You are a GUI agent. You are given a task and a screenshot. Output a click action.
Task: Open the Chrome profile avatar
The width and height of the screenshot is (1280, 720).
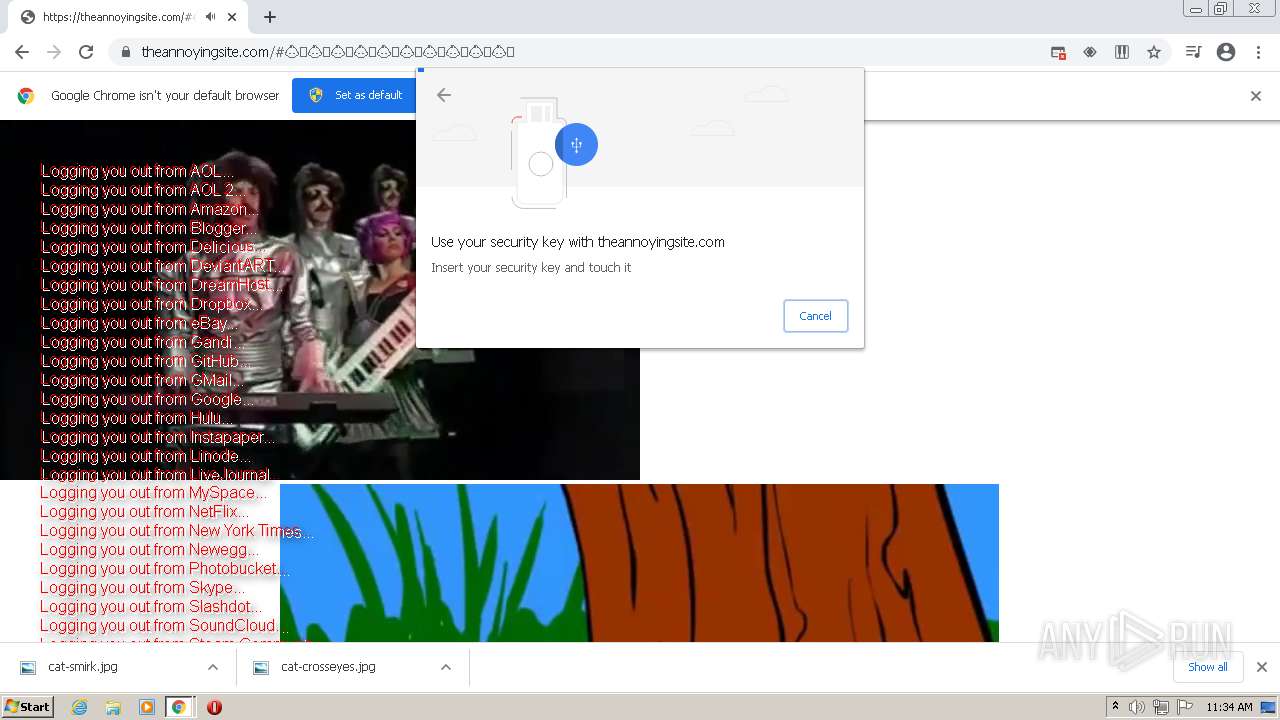click(1226, 52)
